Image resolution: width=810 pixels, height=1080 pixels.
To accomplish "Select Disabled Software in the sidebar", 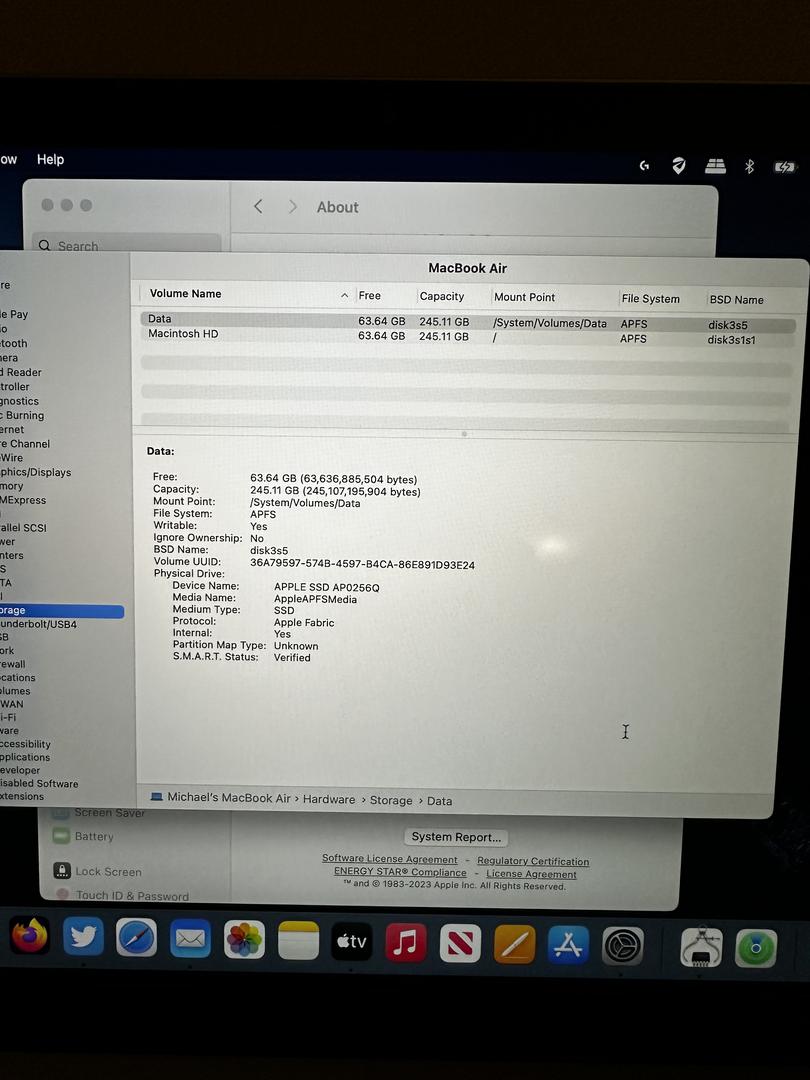I will pos(39,783).
